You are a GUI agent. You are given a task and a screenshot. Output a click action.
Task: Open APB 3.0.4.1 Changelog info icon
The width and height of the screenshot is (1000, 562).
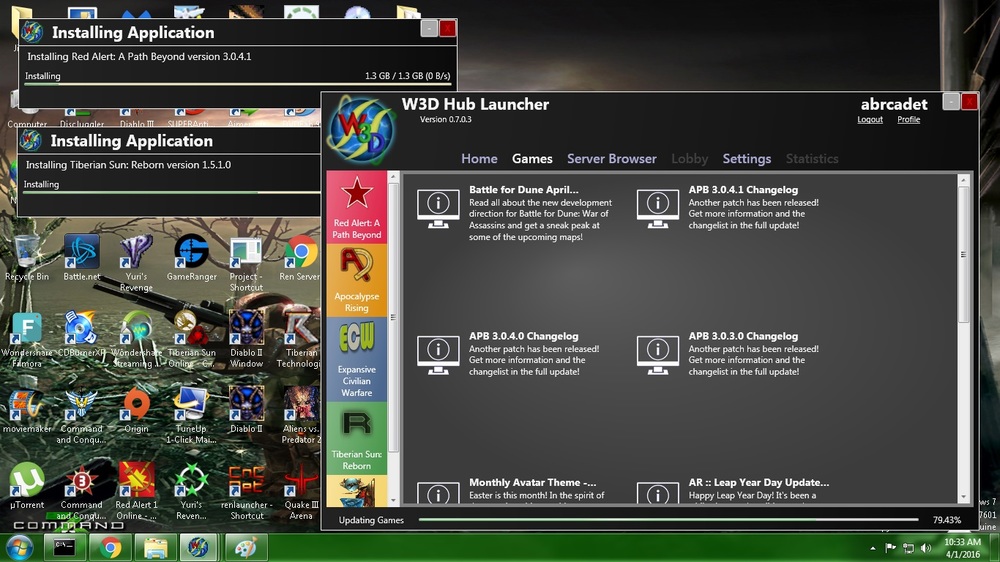[658, 209]
